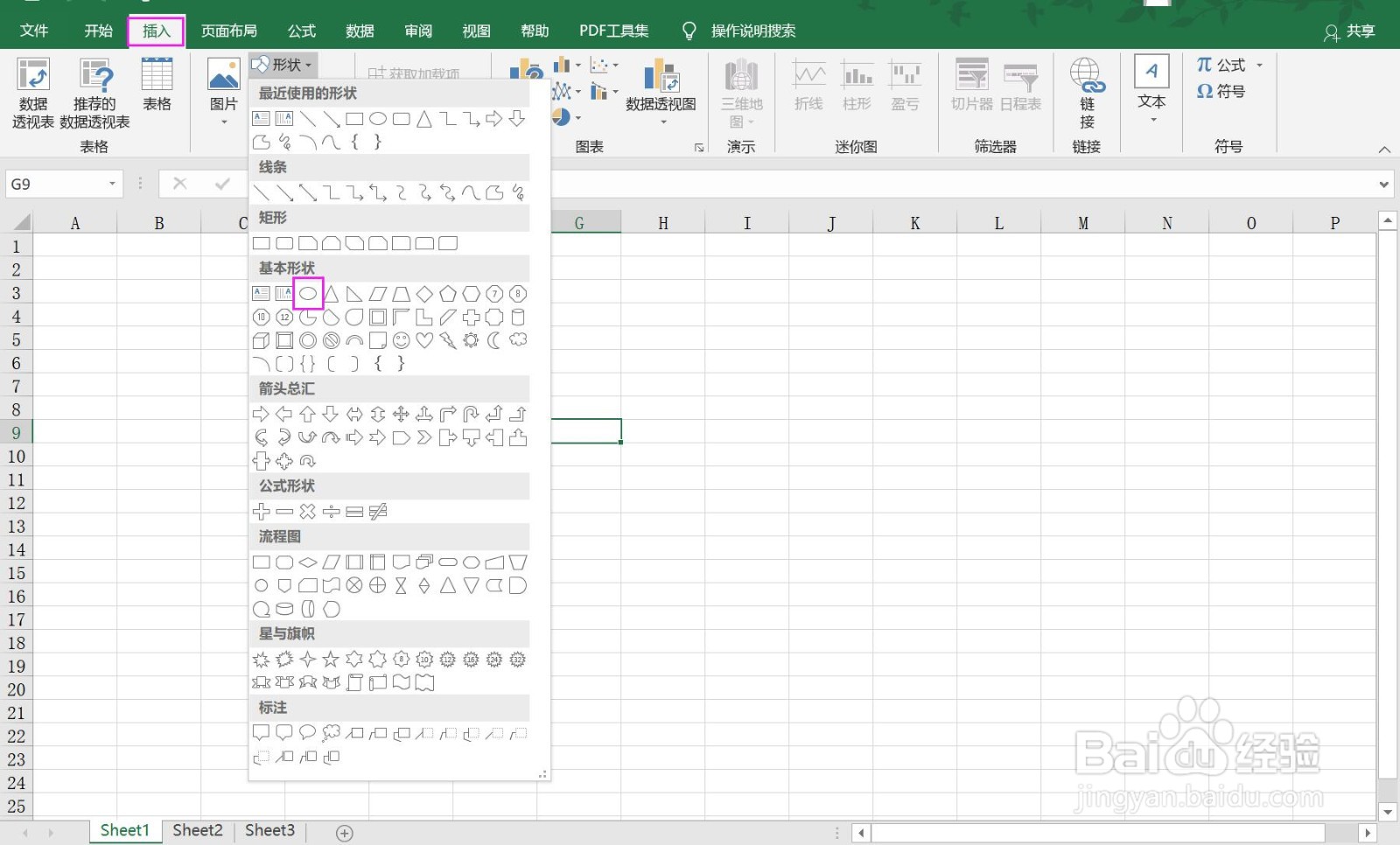Pick the Flowchart Collate hourglass shape

[x=401, y=585]
